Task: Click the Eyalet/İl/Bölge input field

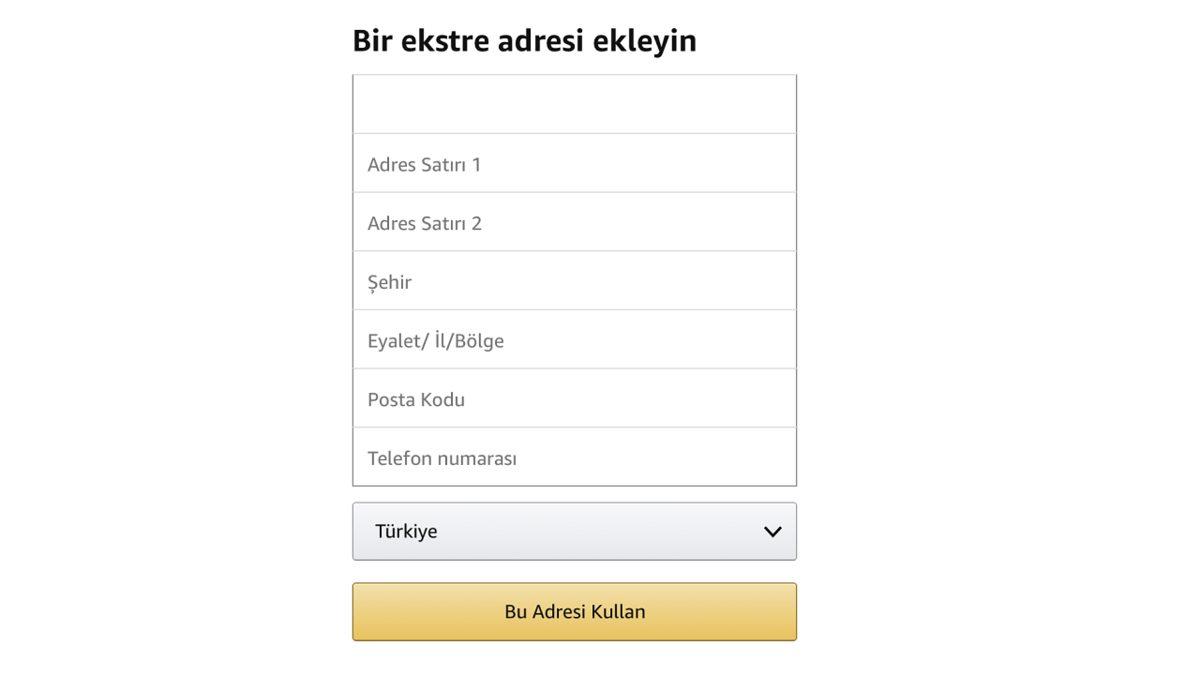Action: pyautogui.click(x=574, y=339)
